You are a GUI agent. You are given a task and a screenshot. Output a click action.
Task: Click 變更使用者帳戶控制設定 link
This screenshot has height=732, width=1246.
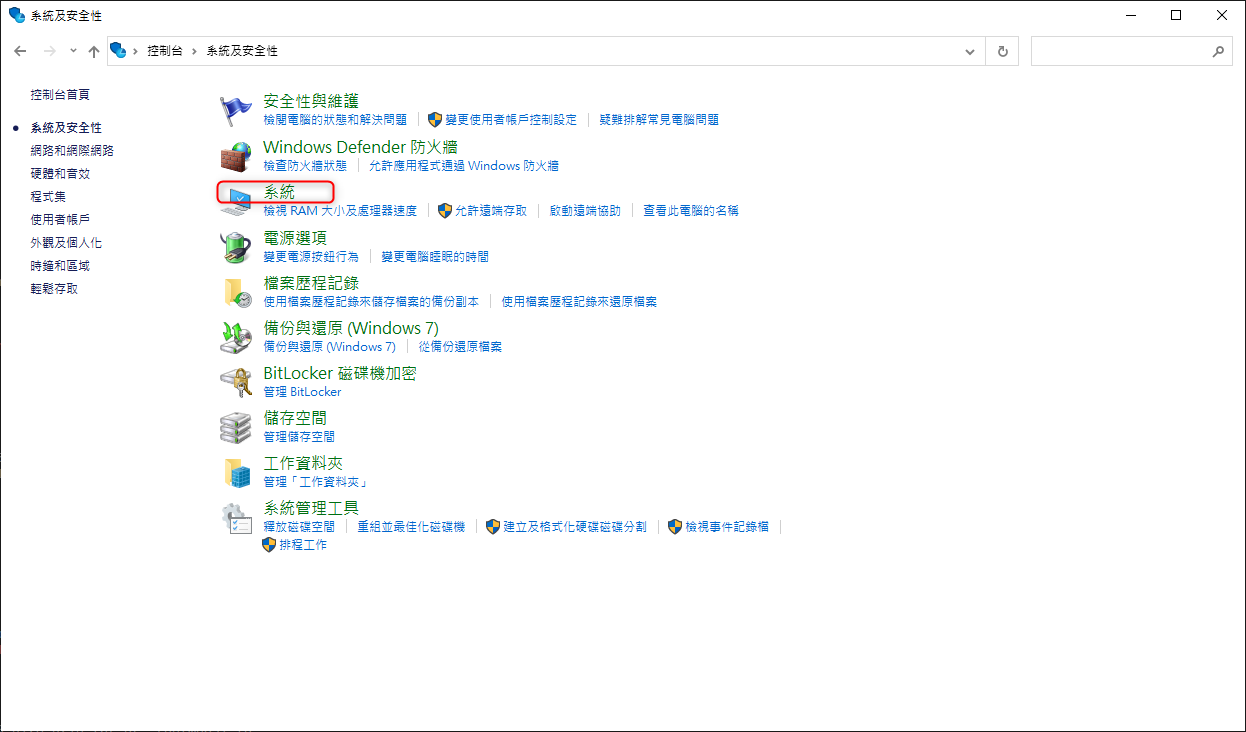click(511, 120)
